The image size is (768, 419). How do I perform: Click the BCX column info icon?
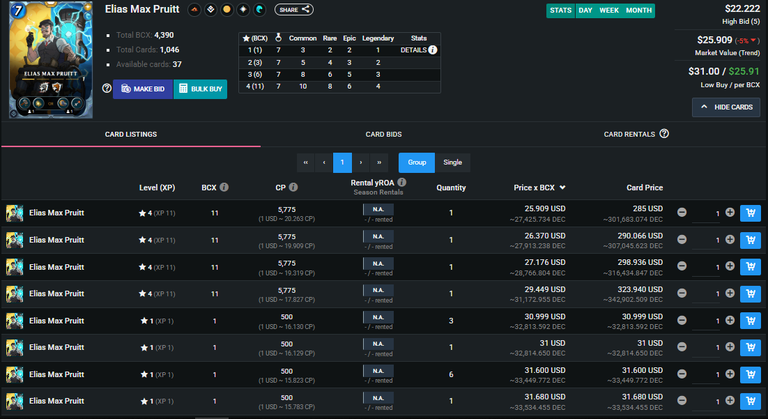pos(224,187)
